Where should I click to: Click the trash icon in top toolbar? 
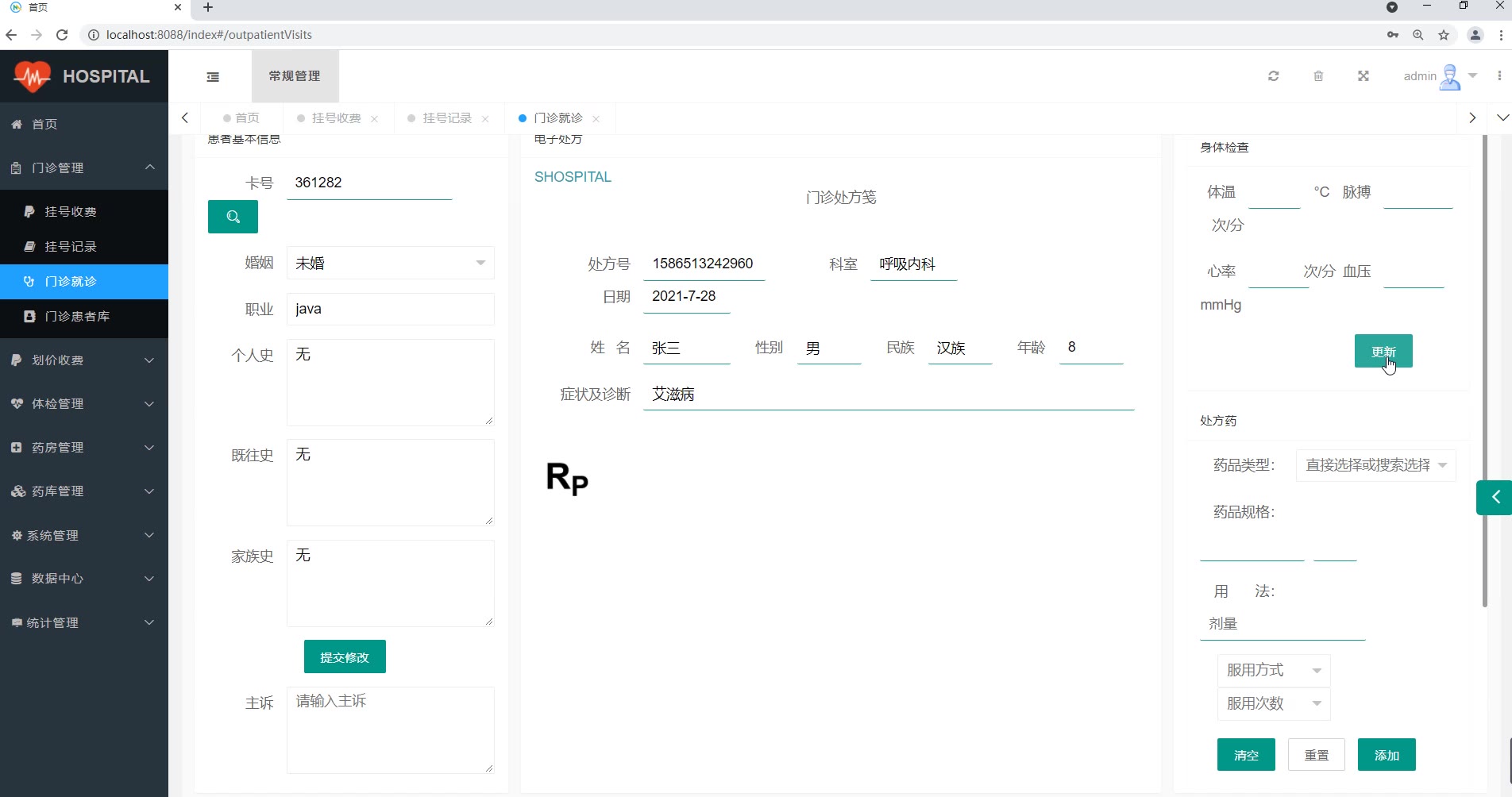pos(1318,76)
